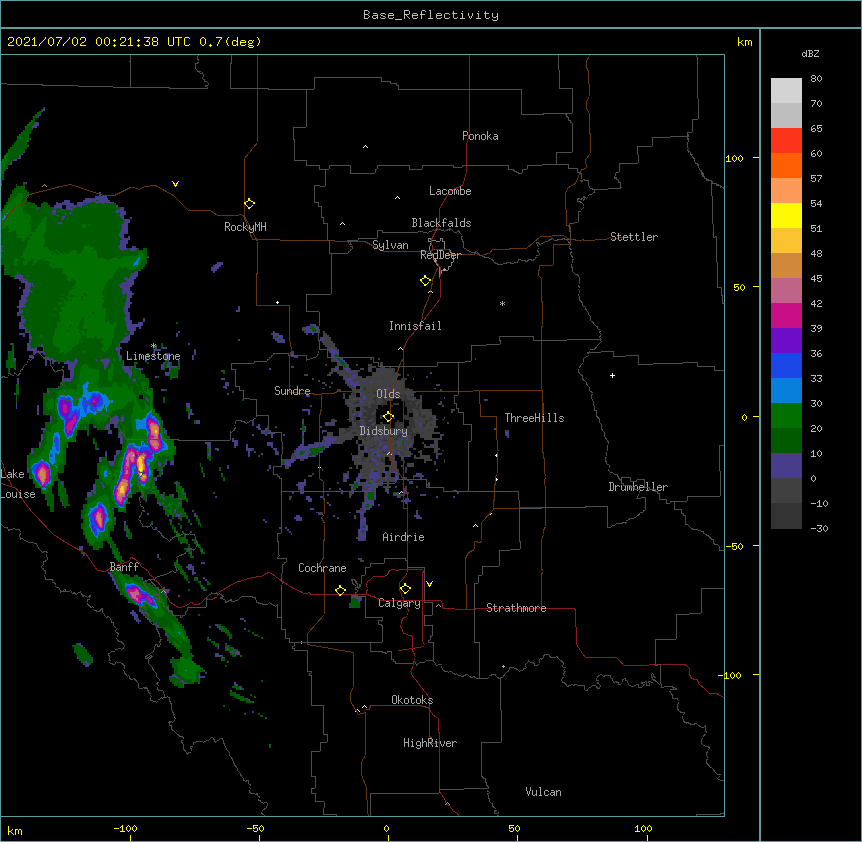This screenshot has width=862, height=842.
Task: Click the Okotoks town label
Action: [412, 700]
